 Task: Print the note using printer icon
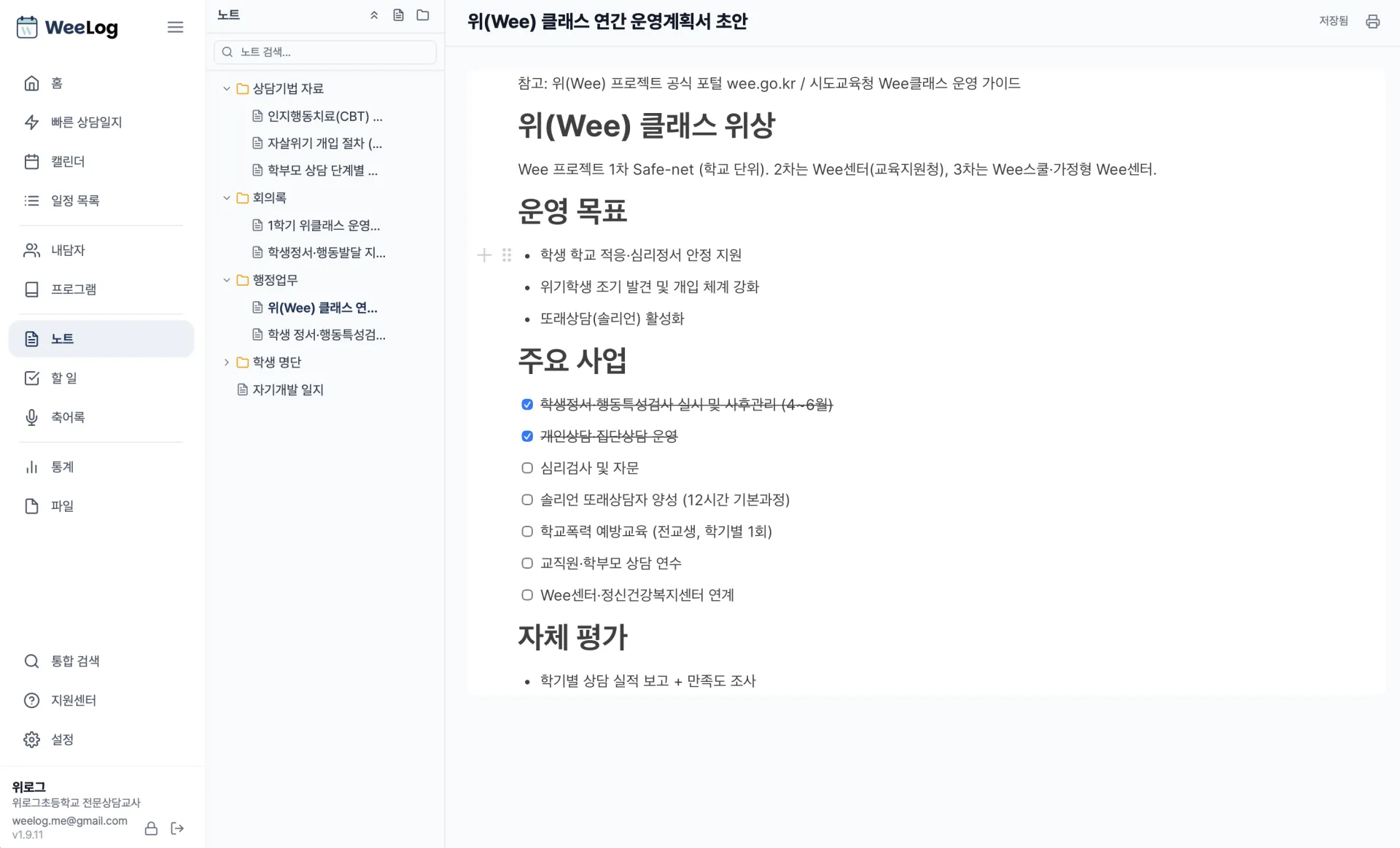(x=1372, y=21)
